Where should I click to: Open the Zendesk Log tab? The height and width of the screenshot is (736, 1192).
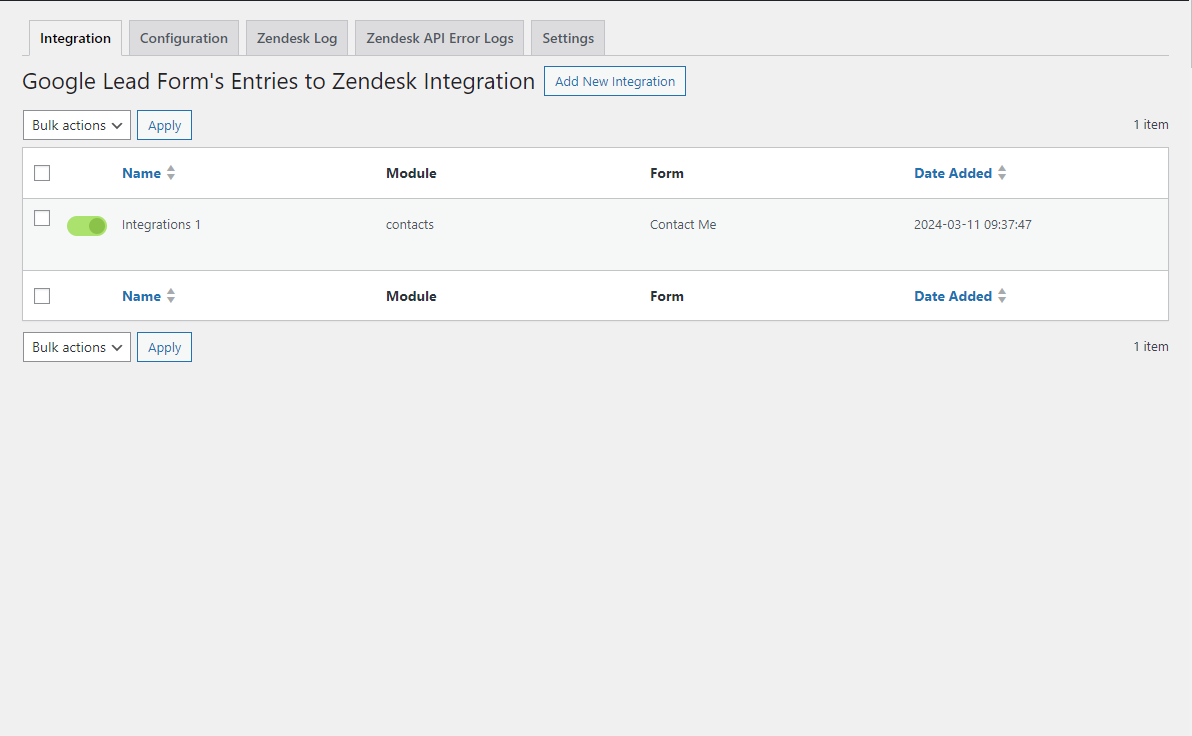click(x=296, y=38)
